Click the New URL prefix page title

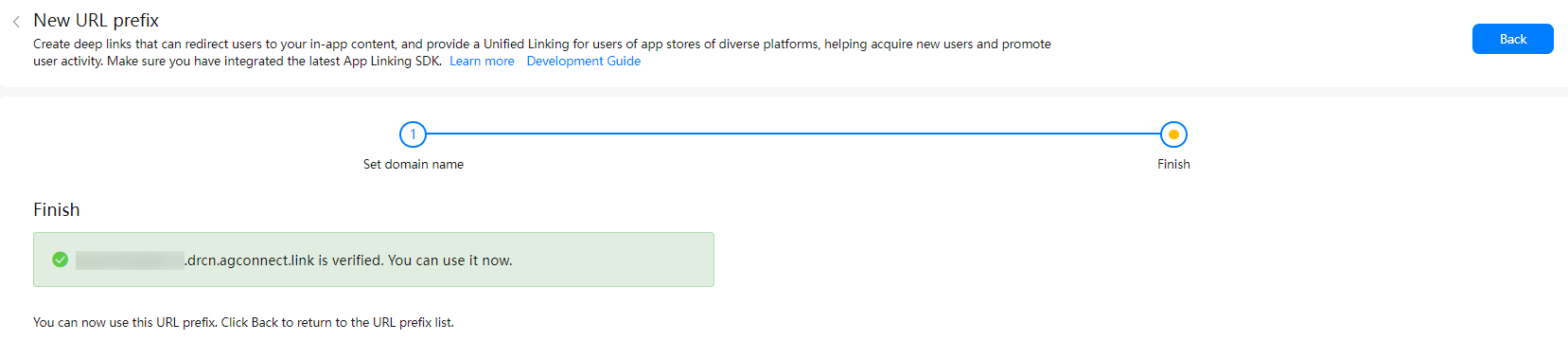tap(96, 20)
